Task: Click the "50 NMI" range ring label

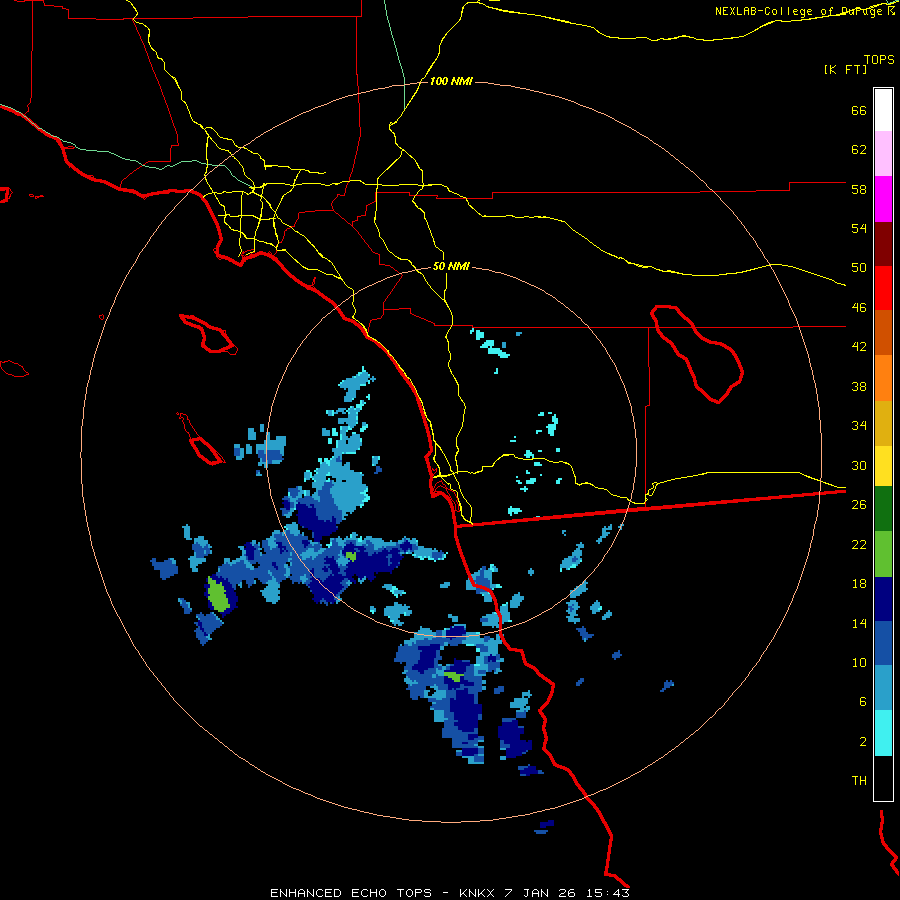Action: click(x=451, y=266)
